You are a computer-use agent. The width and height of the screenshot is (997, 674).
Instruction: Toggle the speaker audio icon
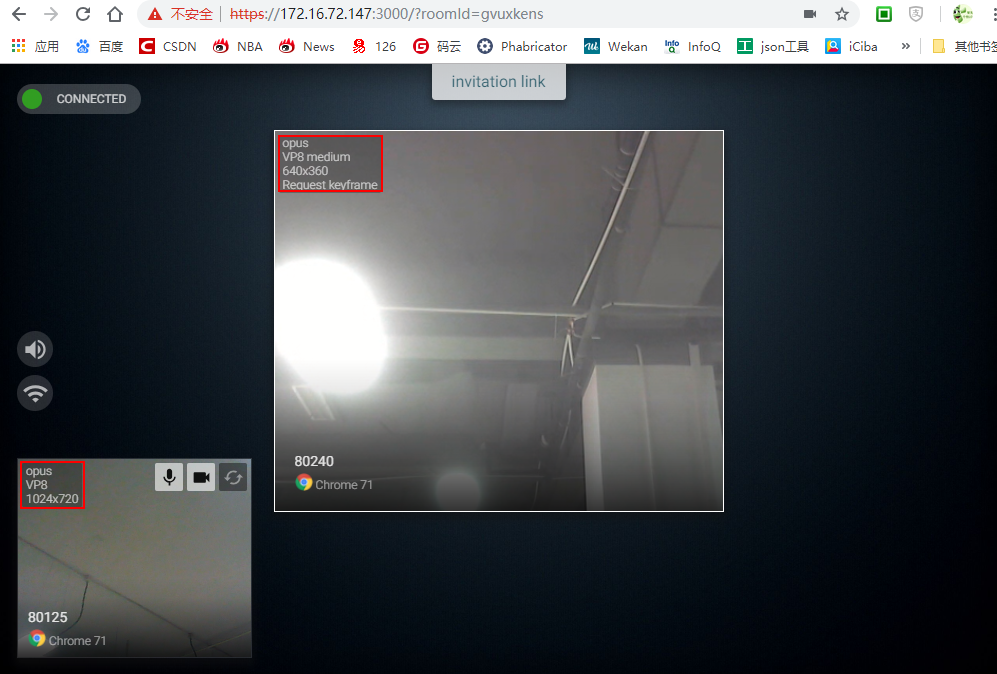34,348
